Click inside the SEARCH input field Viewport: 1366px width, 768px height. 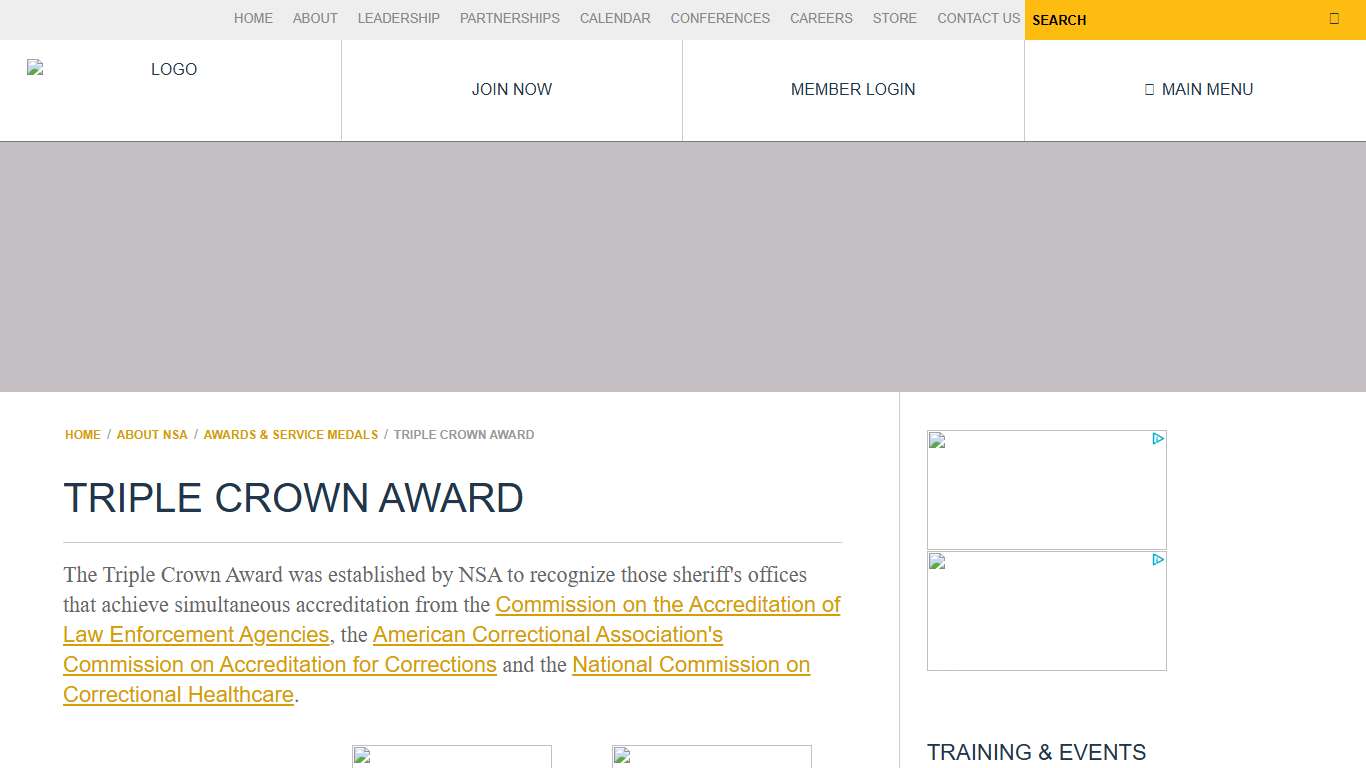(x=1150, y=20)
